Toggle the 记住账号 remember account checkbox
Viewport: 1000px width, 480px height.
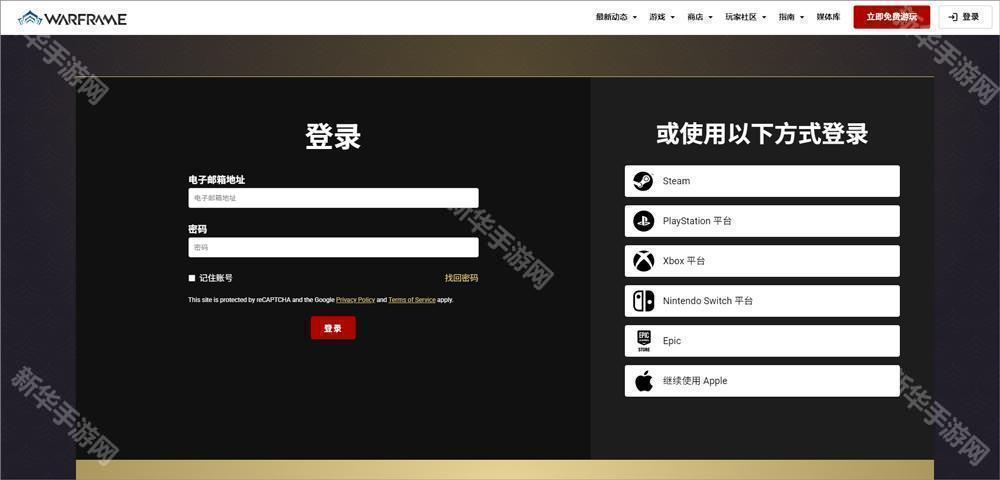tap(192, 278)
